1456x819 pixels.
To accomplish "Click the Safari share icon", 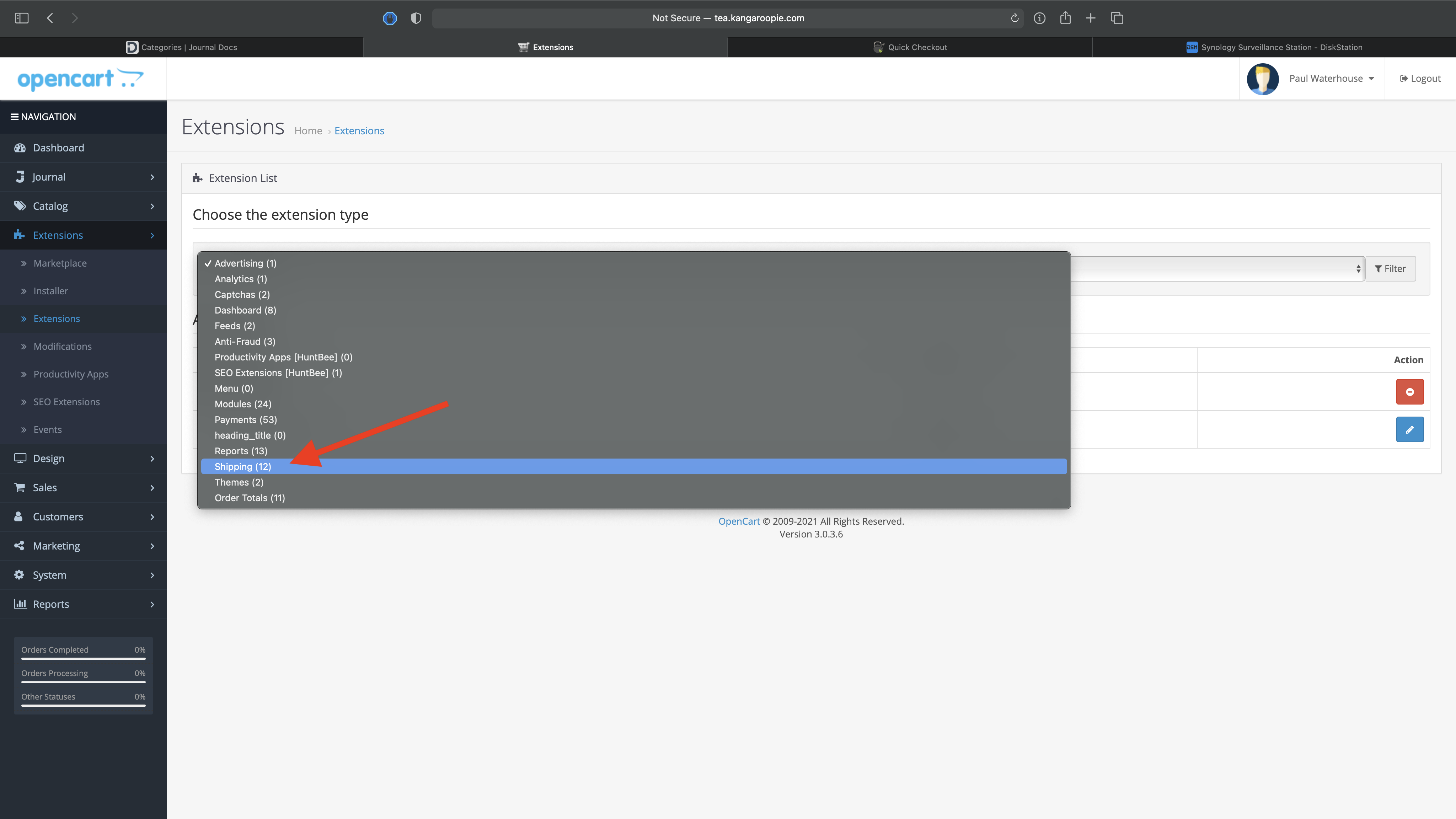I will click(x=1065, y=18).
